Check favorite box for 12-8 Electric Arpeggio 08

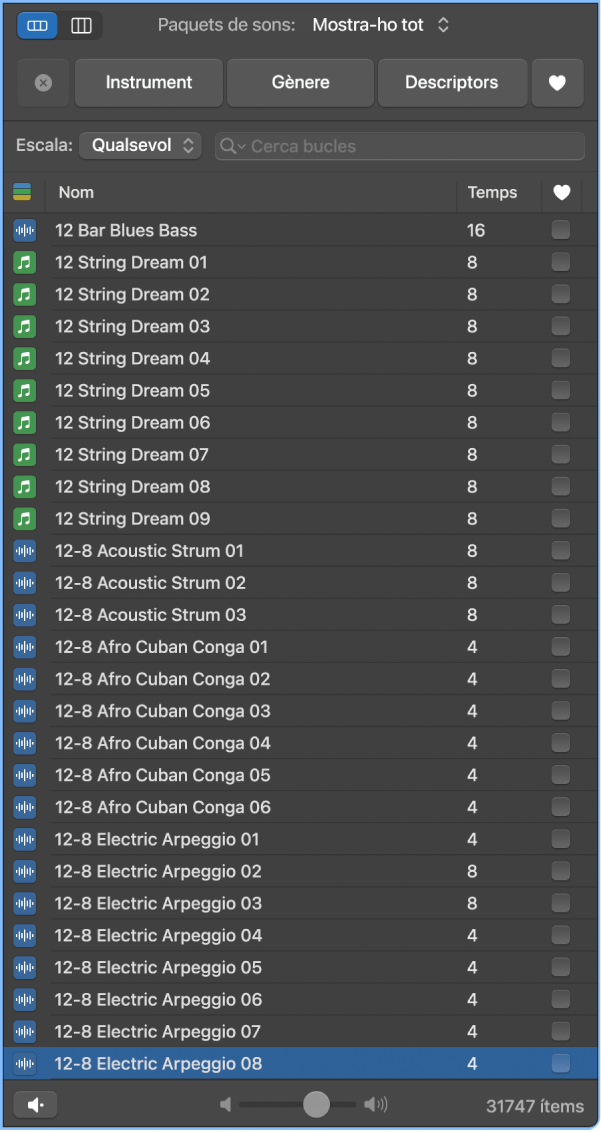[561, 1063]
